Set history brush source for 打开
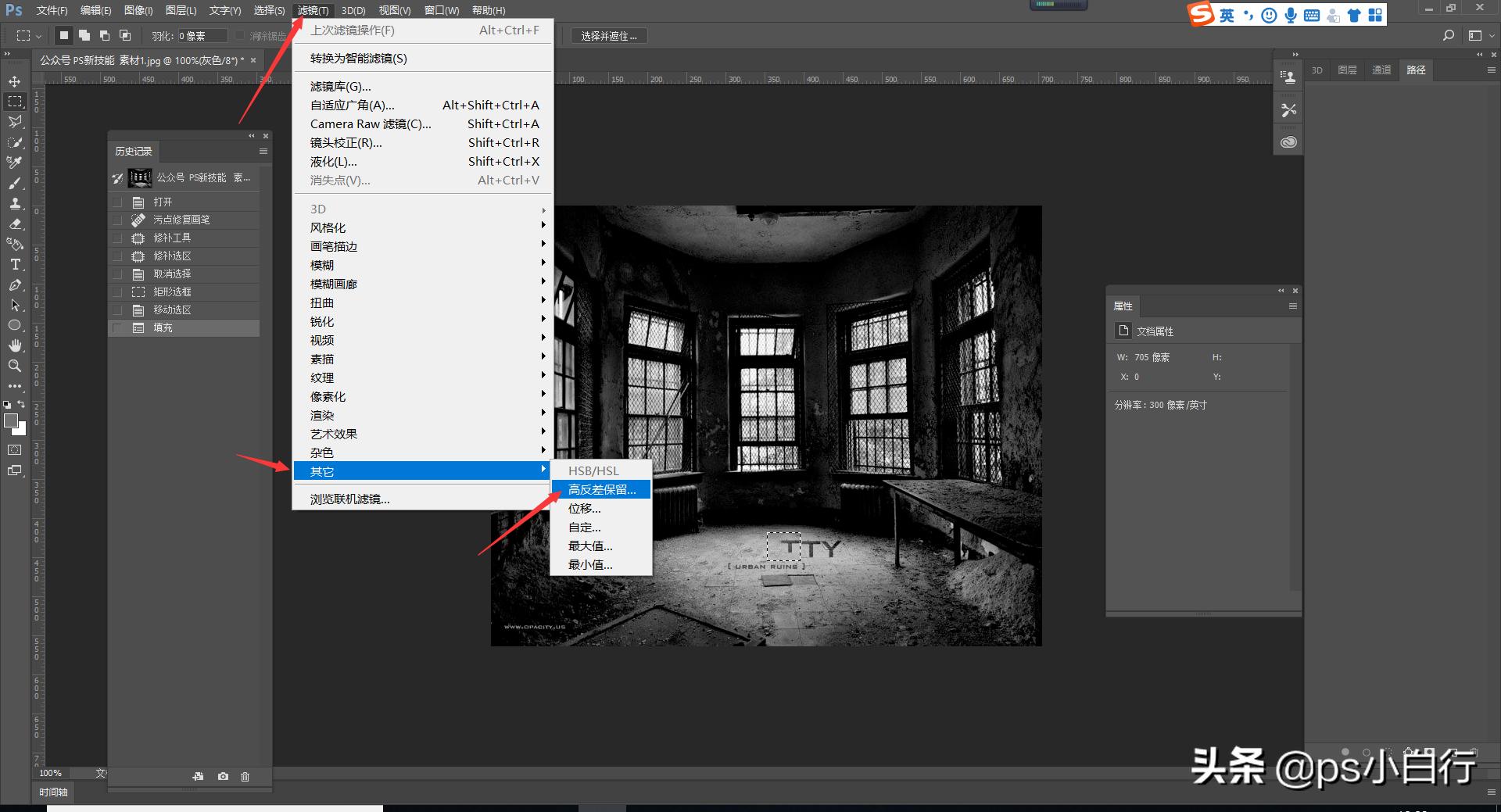Screen dimensions: 1501x812 click(x=117, y=202)
